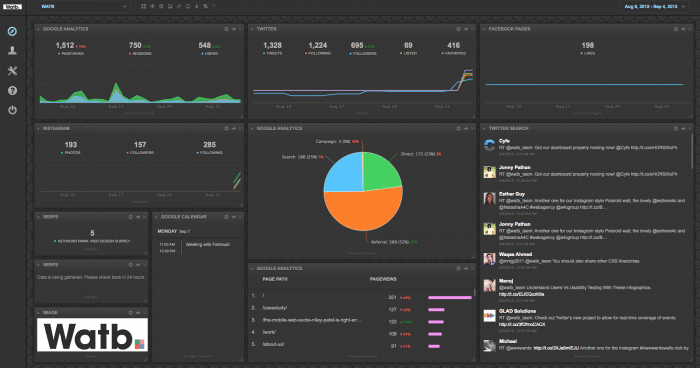Click export arrow on Twitter Search widget
This screenshot has width=700, height=368.
click(x=683, y=129)
